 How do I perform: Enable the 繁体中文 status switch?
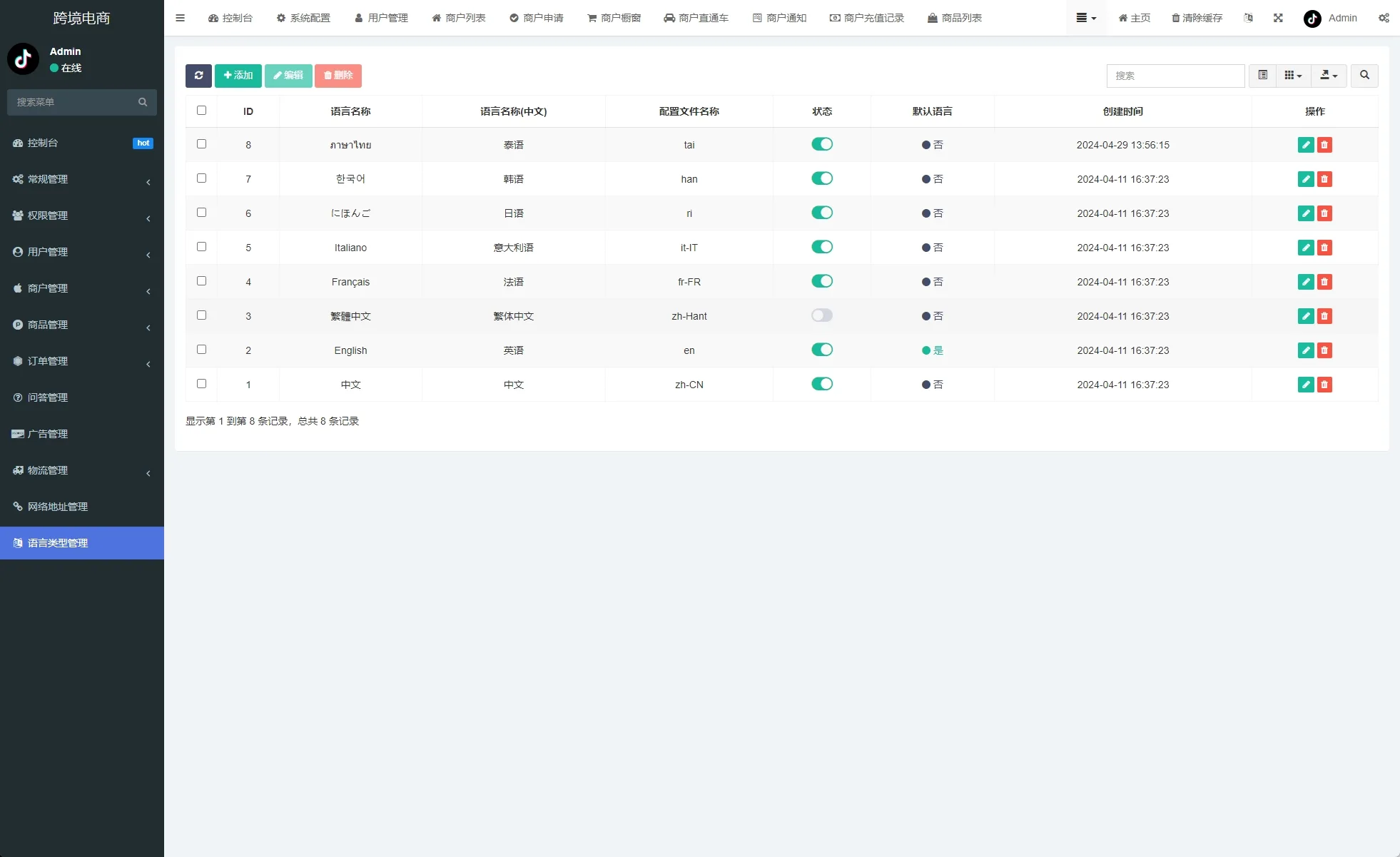822,315
